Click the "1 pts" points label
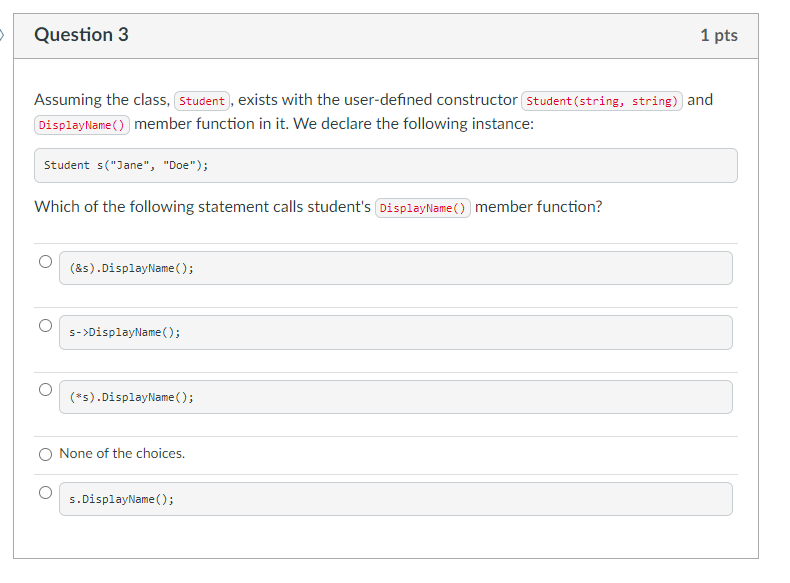The image size is (790, 583). pyautogui.click(x=718, y=36)
